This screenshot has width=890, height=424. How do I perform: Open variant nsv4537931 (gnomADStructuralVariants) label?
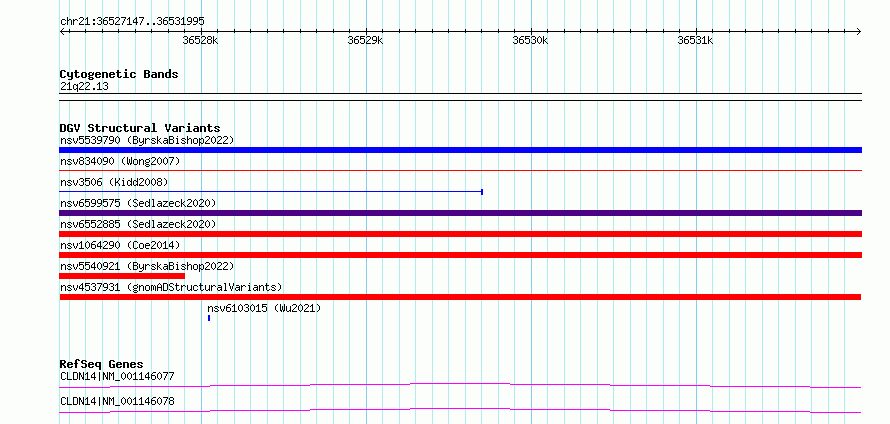pos(171,287)
